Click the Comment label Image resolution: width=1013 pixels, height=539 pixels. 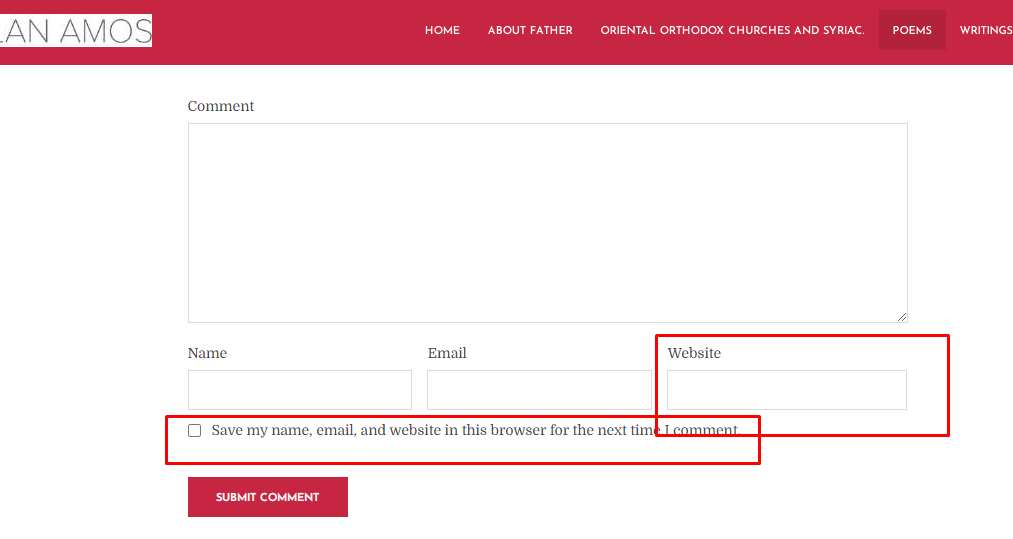click(x=220, y=106)
